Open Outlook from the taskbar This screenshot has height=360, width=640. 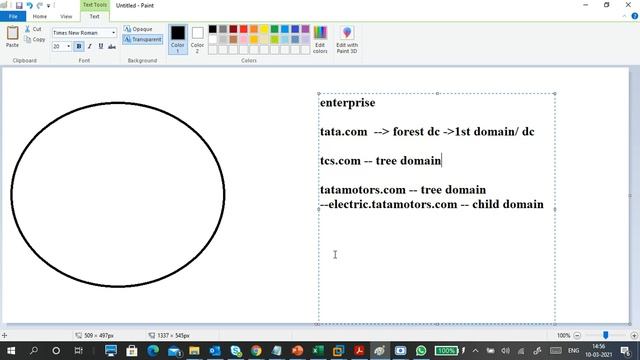[215, 351]
